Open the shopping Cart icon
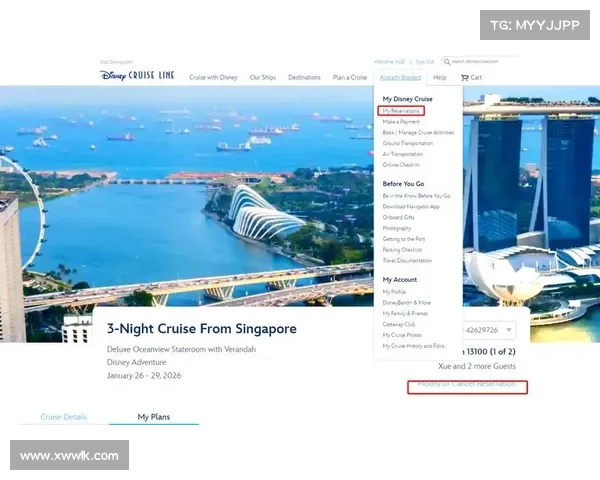 (x=470, y=77)
